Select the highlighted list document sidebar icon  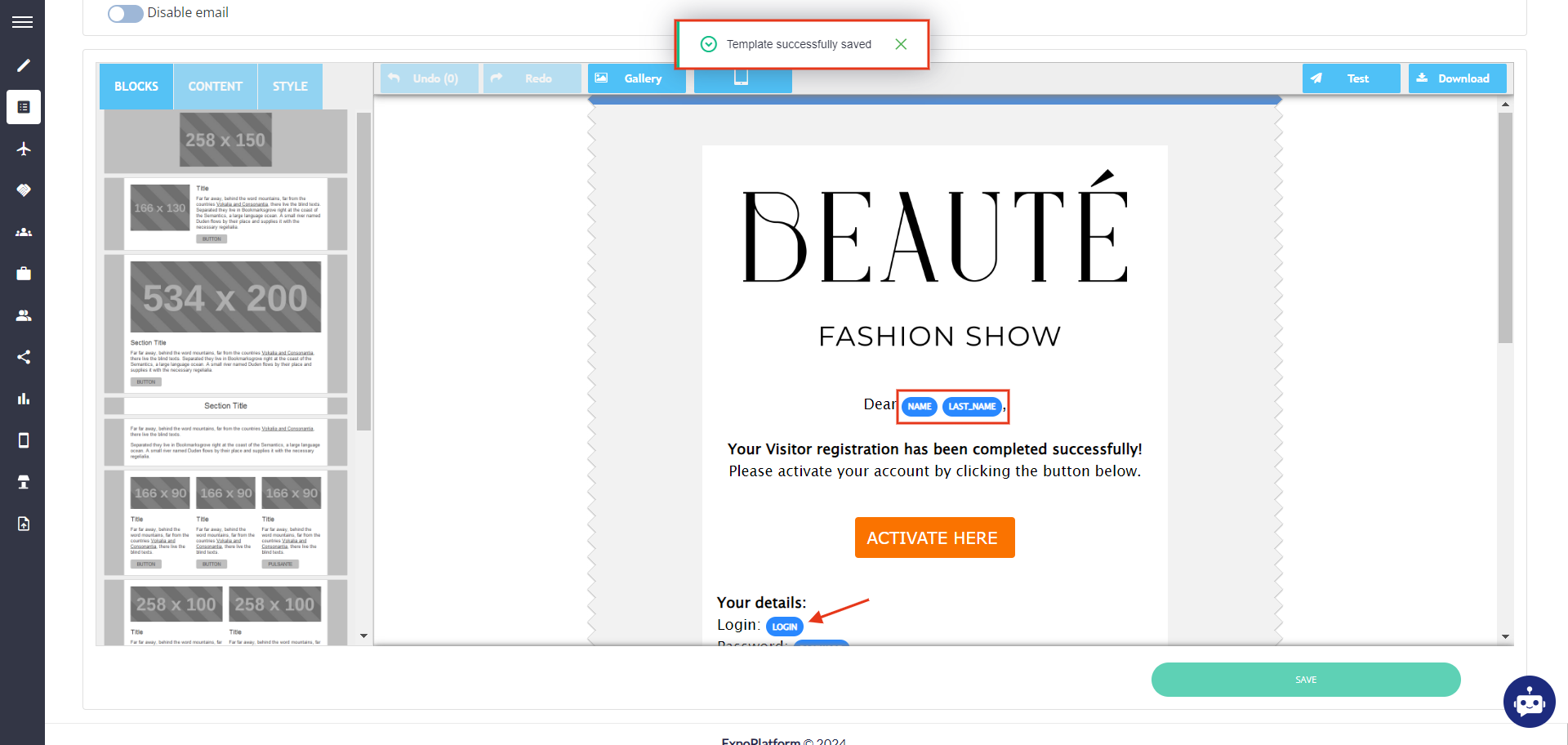pos(24,107)
